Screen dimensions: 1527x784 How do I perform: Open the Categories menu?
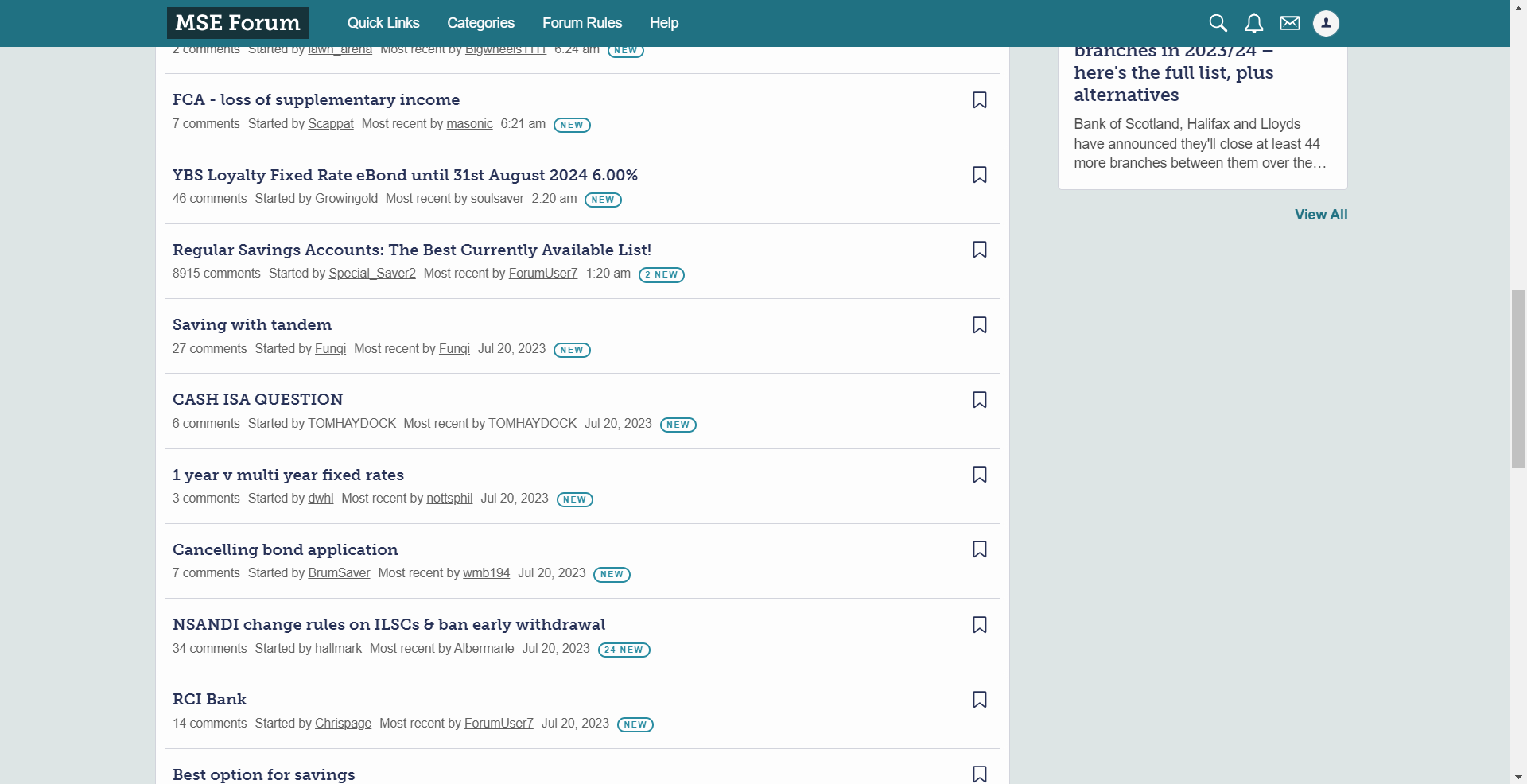coord(480,23)
